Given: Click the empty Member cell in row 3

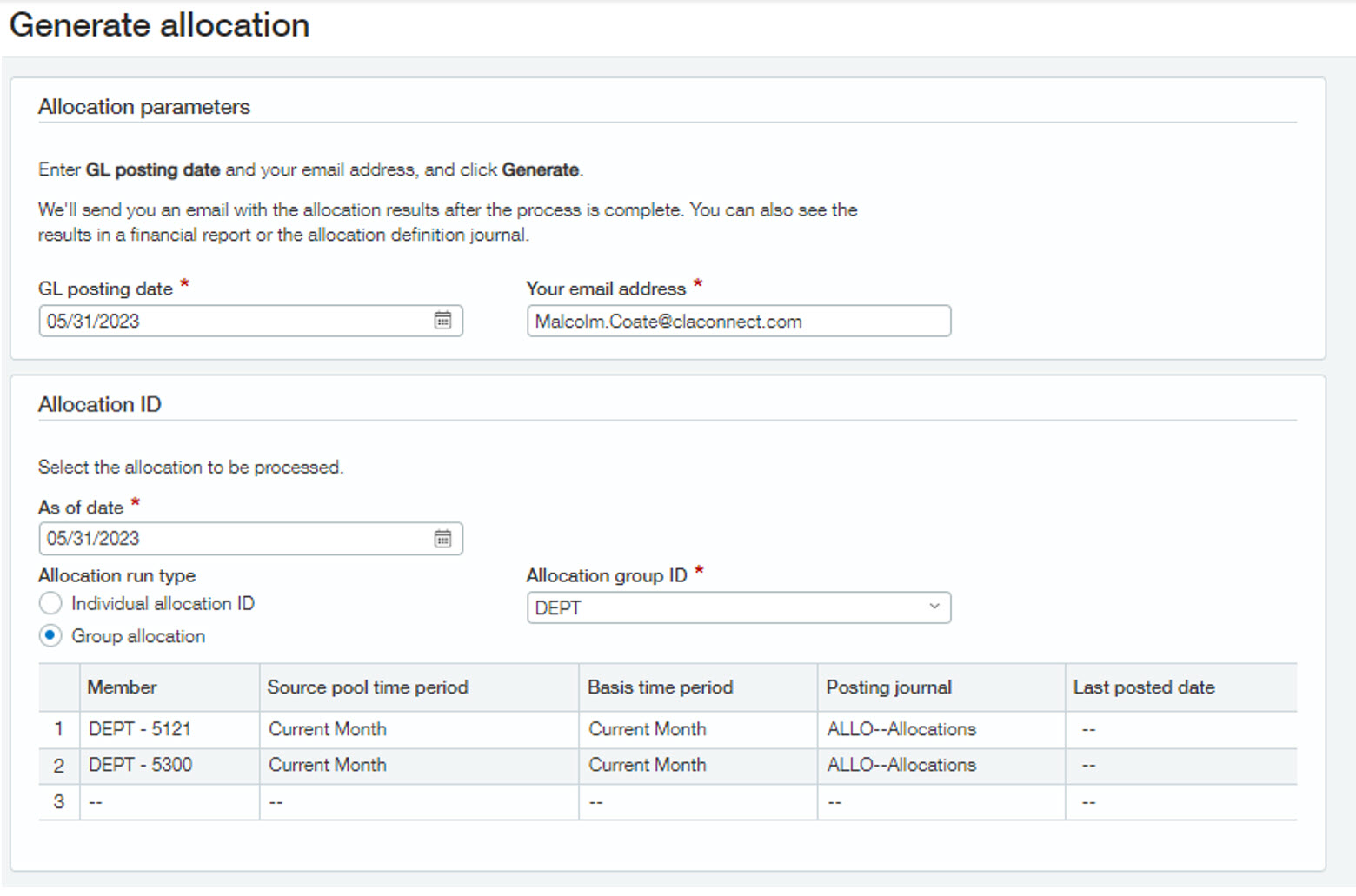Looking at the screenshot, I should [169, 802].
